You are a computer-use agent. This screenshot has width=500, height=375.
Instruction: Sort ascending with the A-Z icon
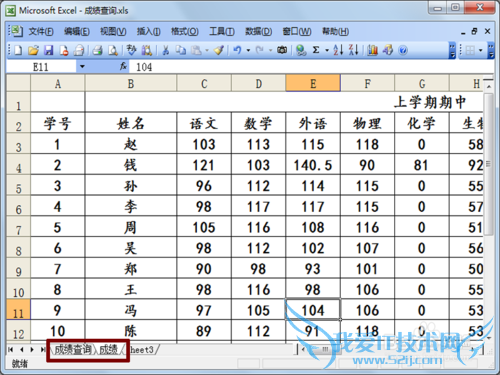[x=338, y=50]
